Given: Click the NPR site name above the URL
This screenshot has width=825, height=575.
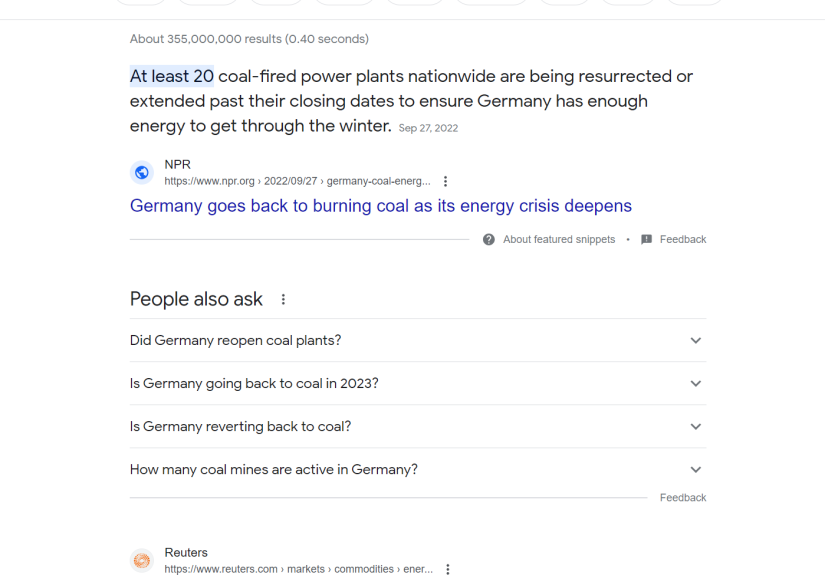Looking at the screenshot, I should (x=177, y=165).
